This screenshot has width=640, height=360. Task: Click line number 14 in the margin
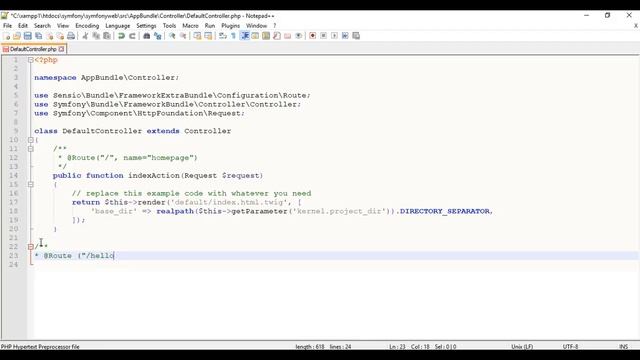pos(14,176)
